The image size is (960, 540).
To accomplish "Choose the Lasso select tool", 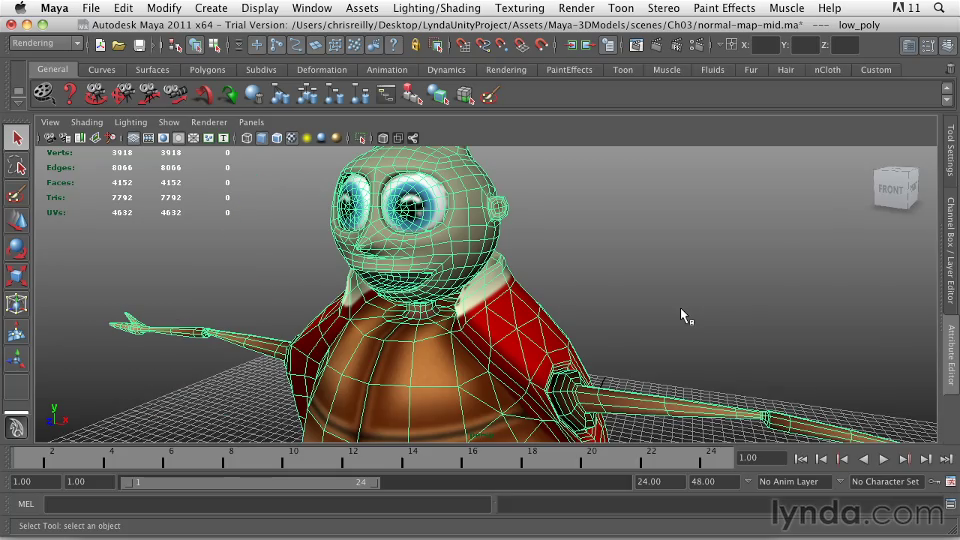I will coord(17,166).
